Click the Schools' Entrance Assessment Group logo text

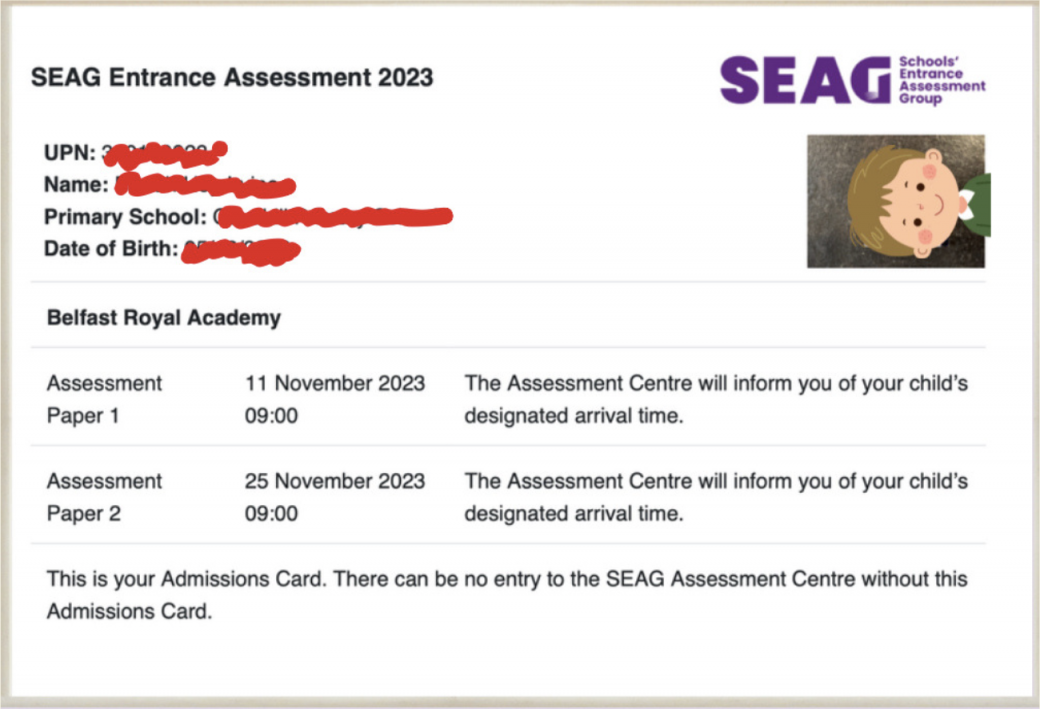(941, 80)
